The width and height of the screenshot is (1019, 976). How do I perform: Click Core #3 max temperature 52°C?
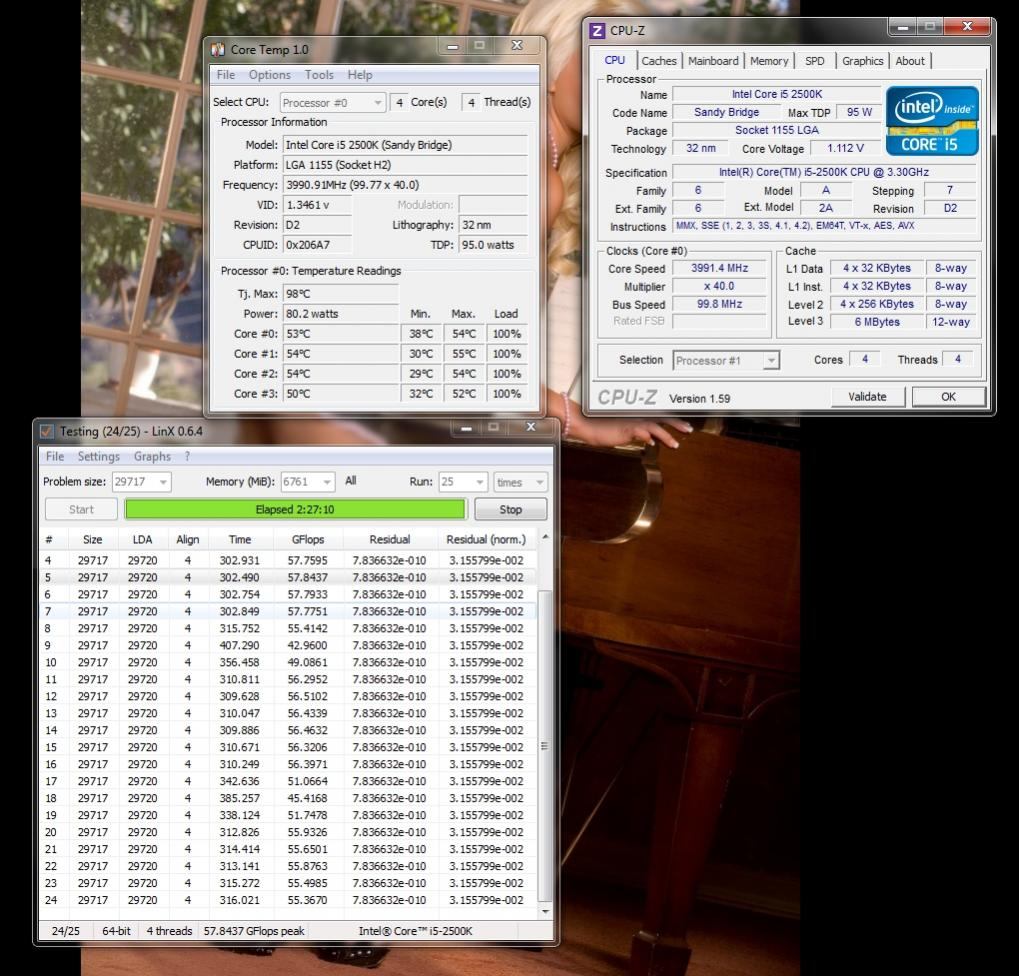point(463,394)
